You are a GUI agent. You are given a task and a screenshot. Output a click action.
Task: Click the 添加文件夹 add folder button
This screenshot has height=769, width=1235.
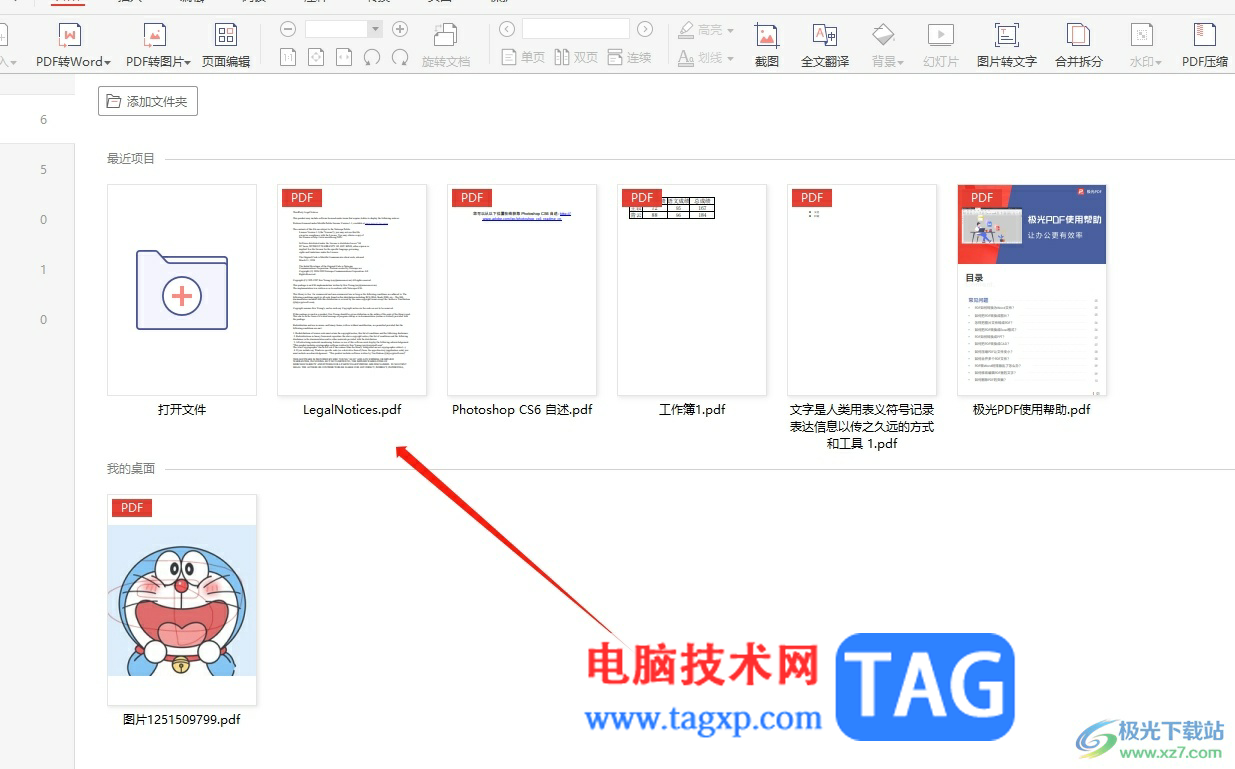(148, 101)
